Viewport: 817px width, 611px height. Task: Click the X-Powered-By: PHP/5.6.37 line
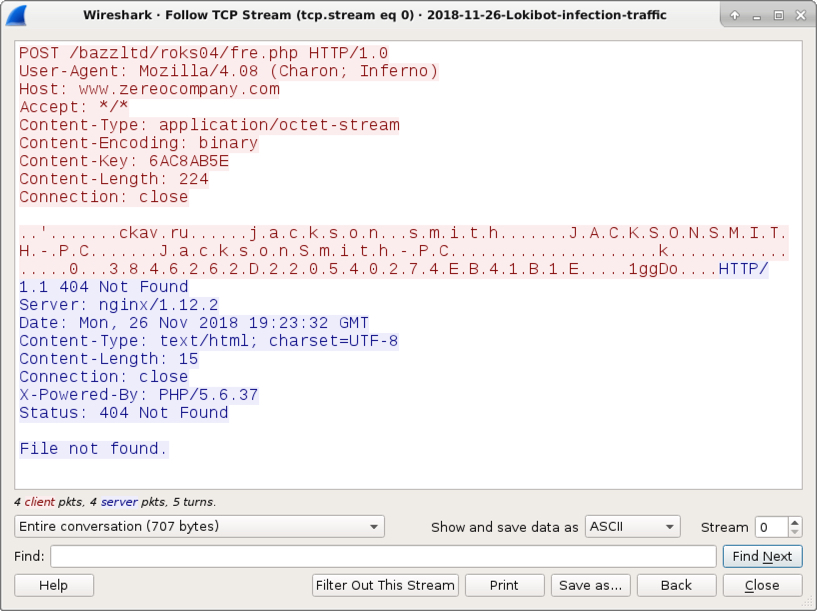point(139,394)
